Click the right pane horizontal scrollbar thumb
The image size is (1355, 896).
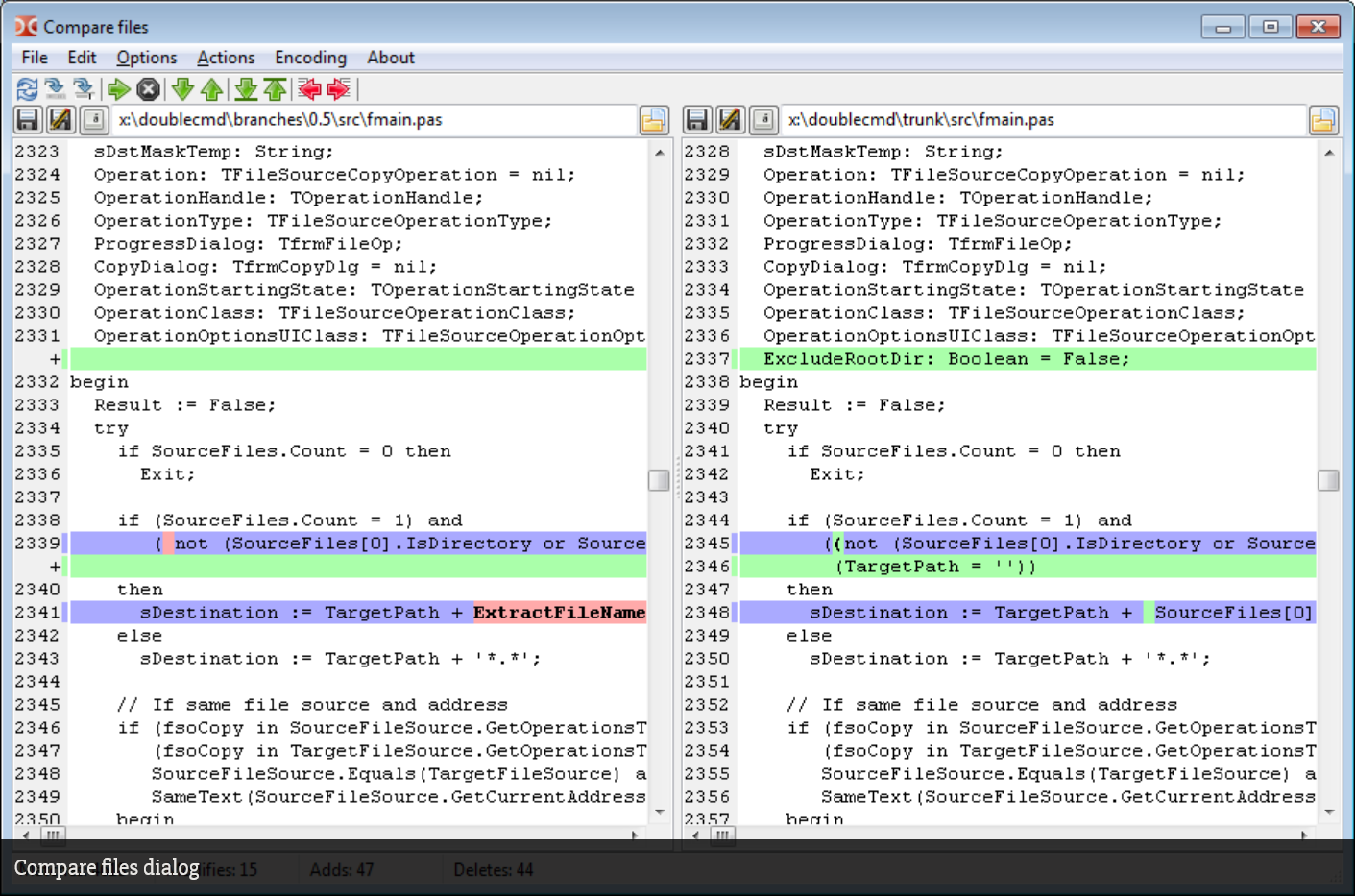[x=722, y=835]
